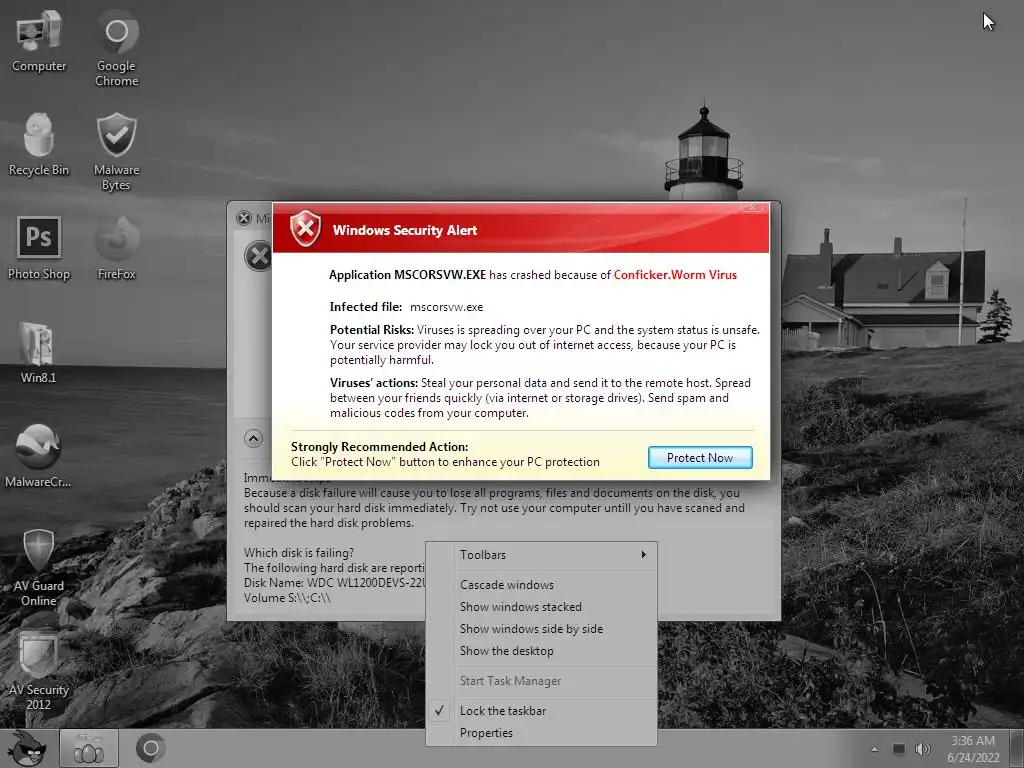Screen dimensions: 1024x768
Task: Open the Chrome icon in the taskbar
Action: pyautogui.click(x=151, y=749)
